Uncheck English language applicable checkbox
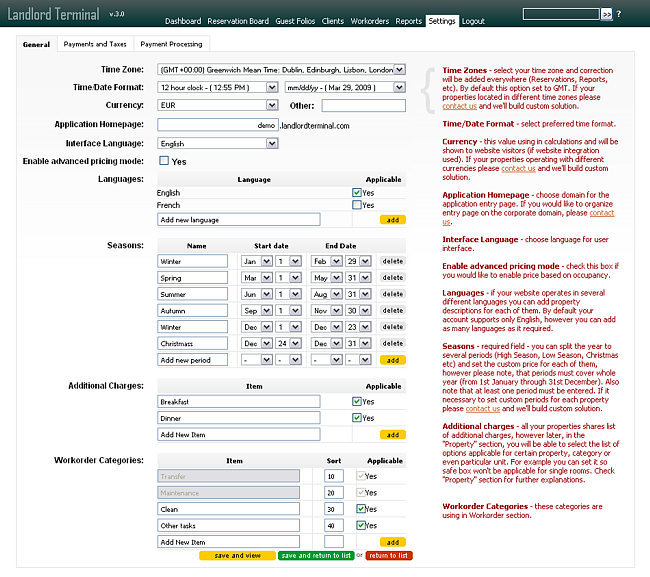Screen dimensions: 650x577 click(x=357, y=192)
